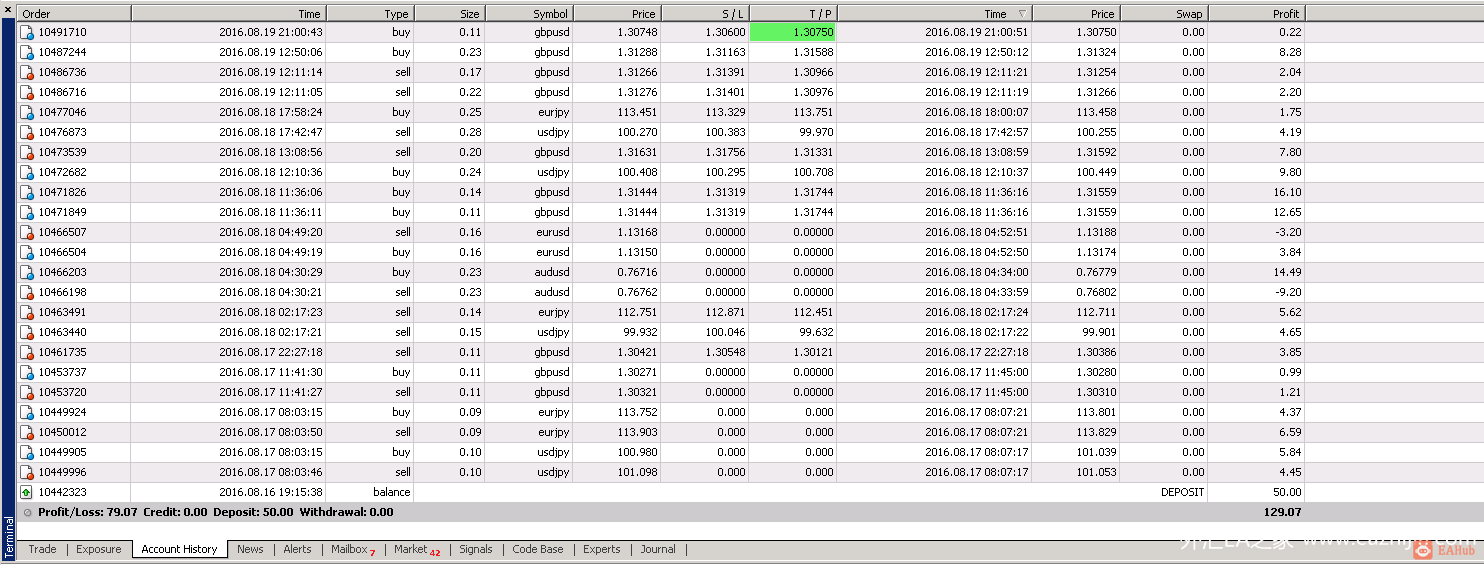Select the negative profit value -9.20
Viewport: 1484px width, 565px height.
click(1286, 292)
